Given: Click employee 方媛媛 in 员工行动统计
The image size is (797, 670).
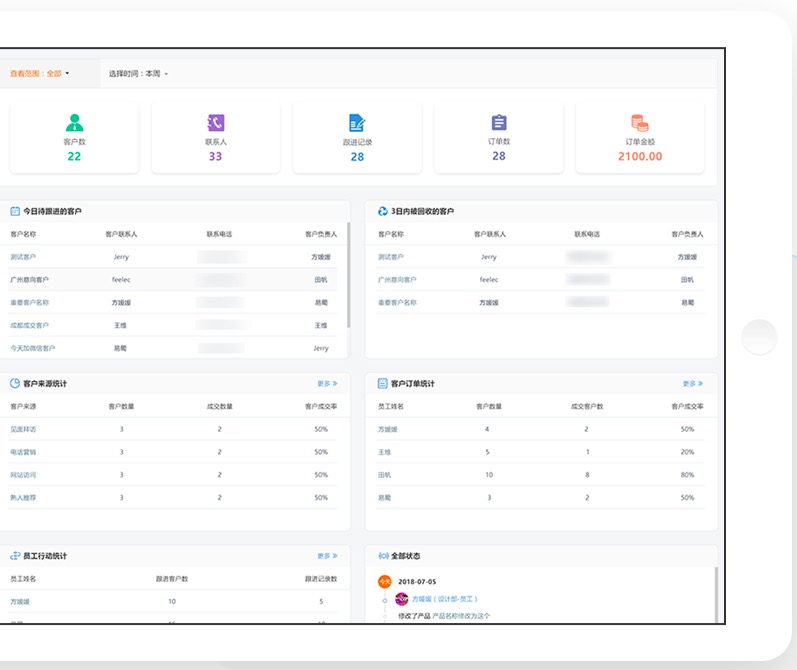Looking at the screenshot, I should [20, 601].
